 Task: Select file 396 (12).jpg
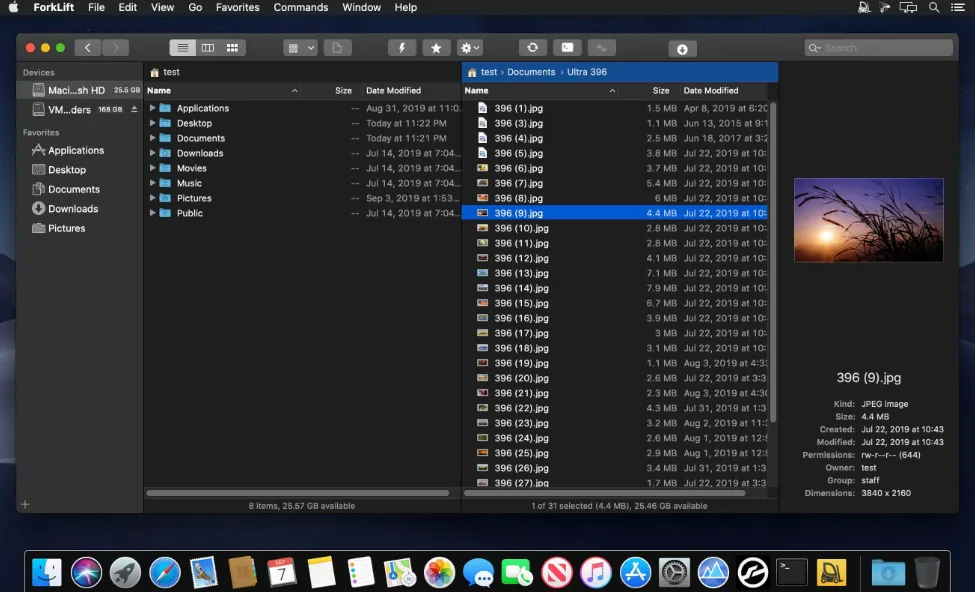(x=615, y=258)
